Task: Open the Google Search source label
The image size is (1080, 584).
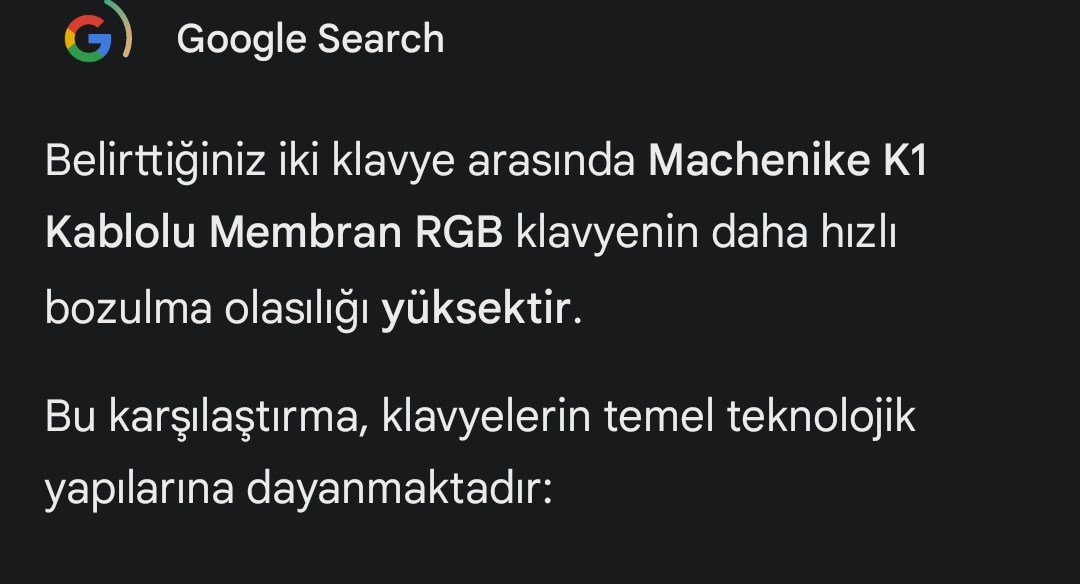Action: [310, 39]
